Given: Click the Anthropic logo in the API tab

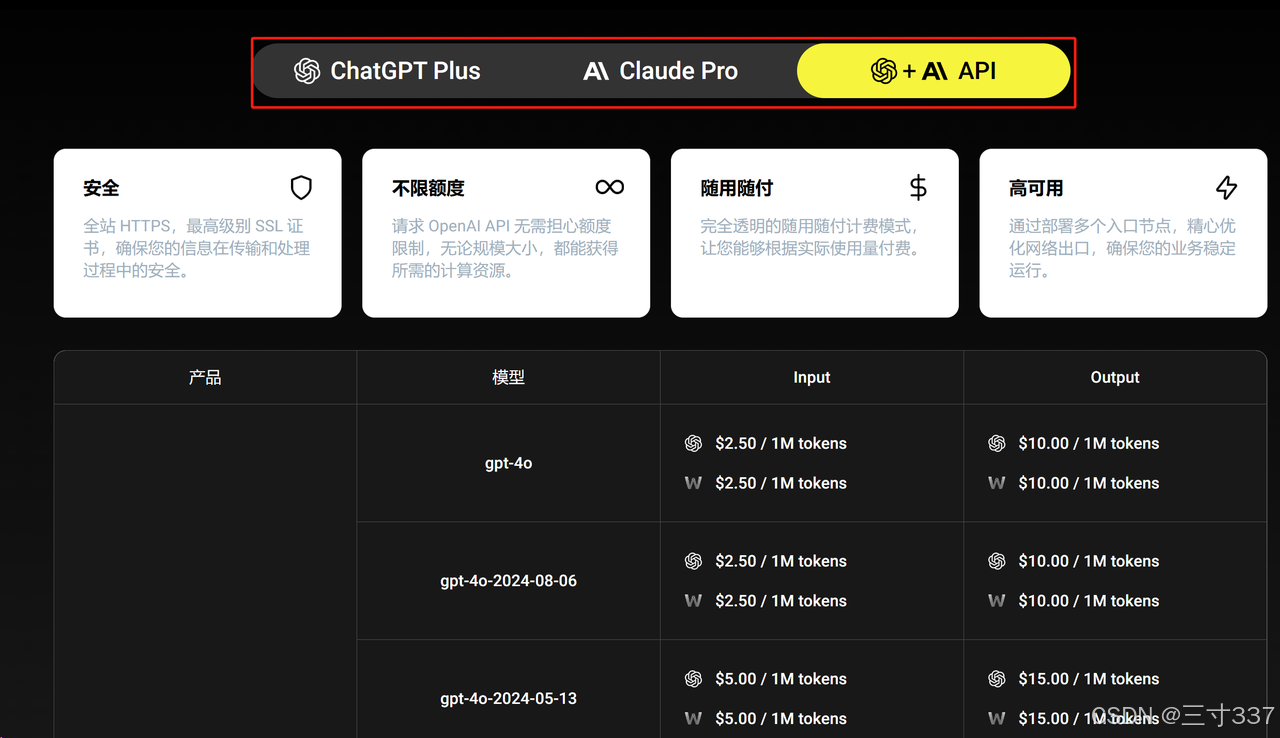Looking at the screenshot, I should click(x=934, y=71).
